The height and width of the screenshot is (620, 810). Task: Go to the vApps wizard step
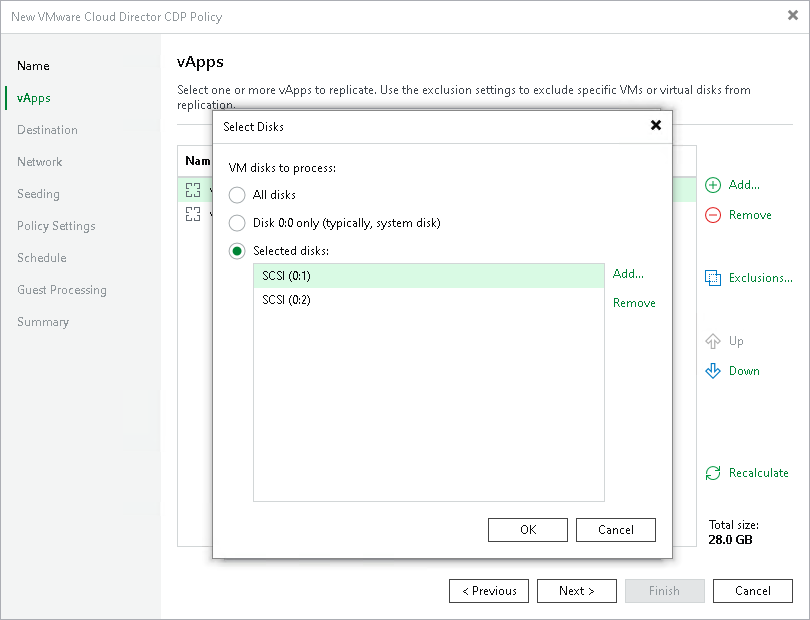point(34,98)
